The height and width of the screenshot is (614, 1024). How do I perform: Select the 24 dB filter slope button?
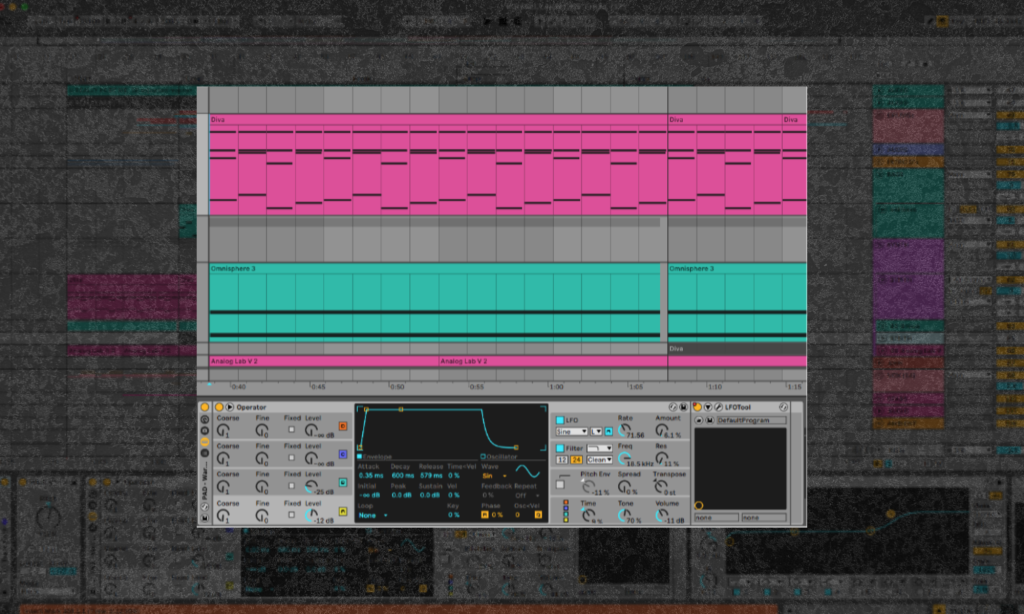(x=576, y=460)
